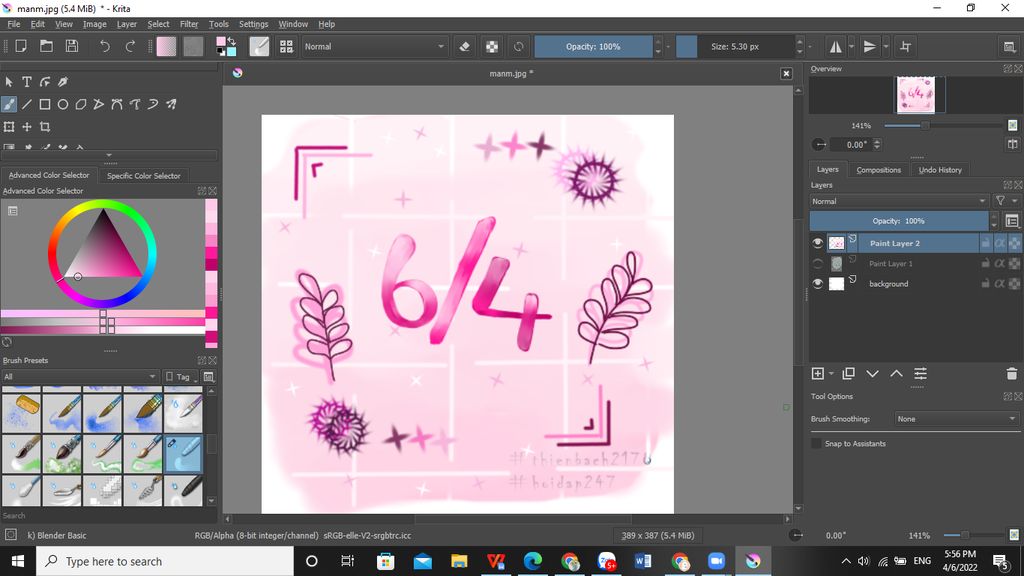The height and width of the screenshot is (576, 1024).
Task: Open horizontal mirror options arrow
Action: pos(852,46)
